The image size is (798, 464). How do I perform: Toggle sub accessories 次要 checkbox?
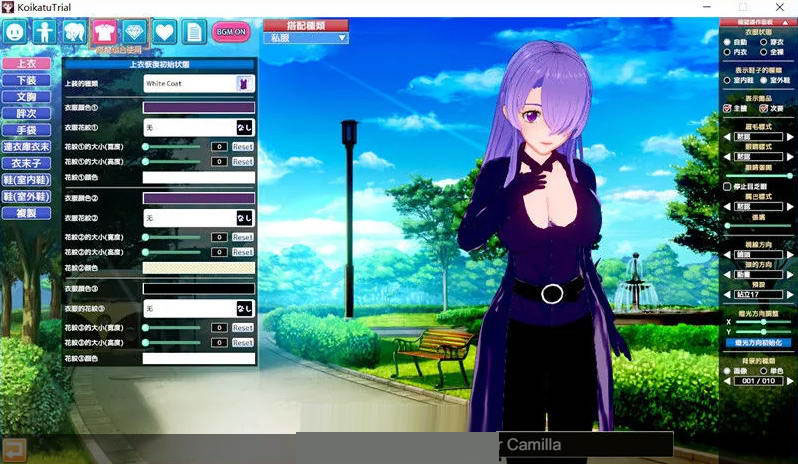pyautogui.click(x=763, y=108)
